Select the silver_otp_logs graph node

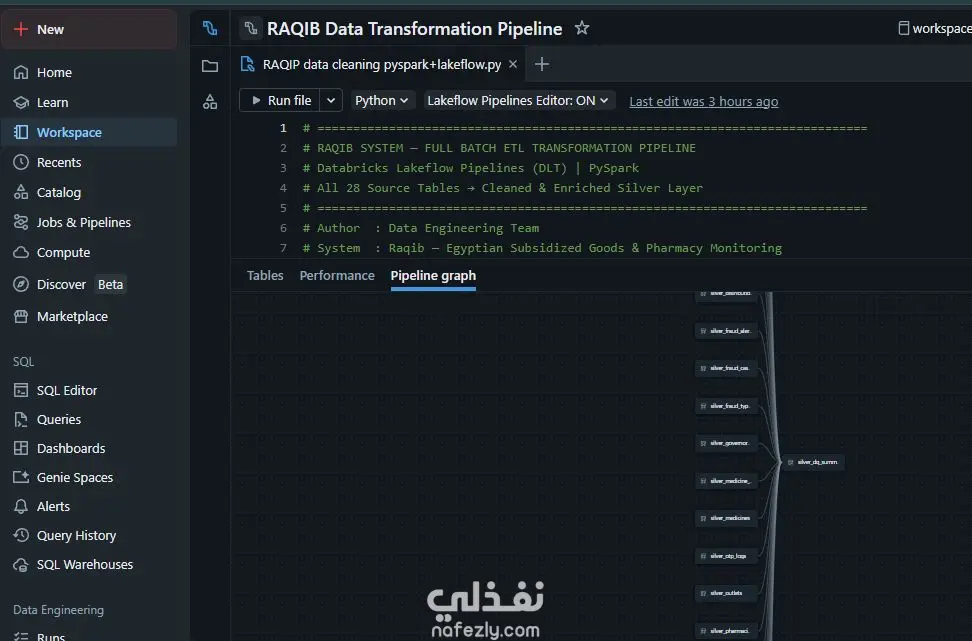726,556
